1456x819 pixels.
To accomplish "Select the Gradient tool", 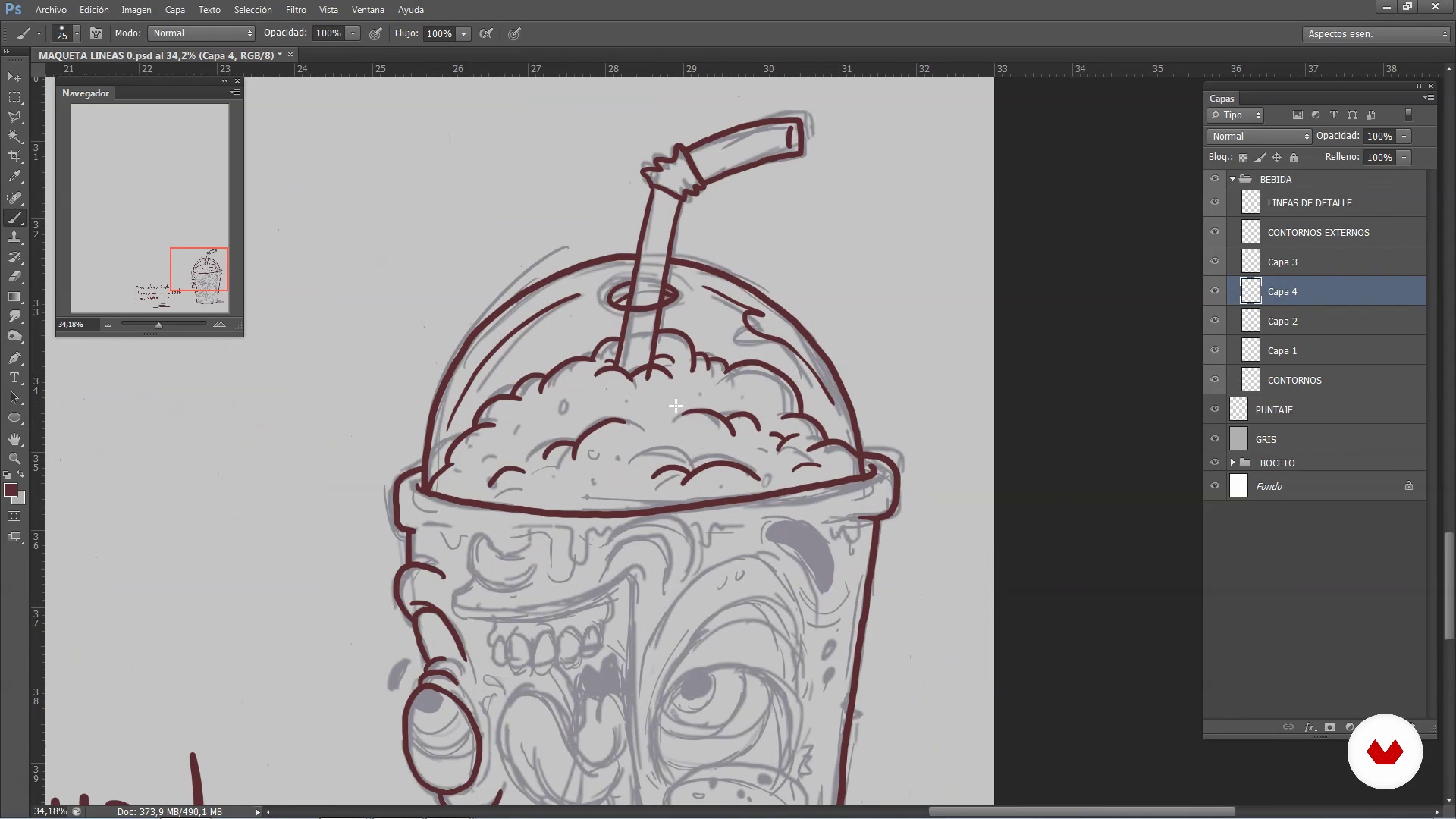I will (x=14, y=297).
